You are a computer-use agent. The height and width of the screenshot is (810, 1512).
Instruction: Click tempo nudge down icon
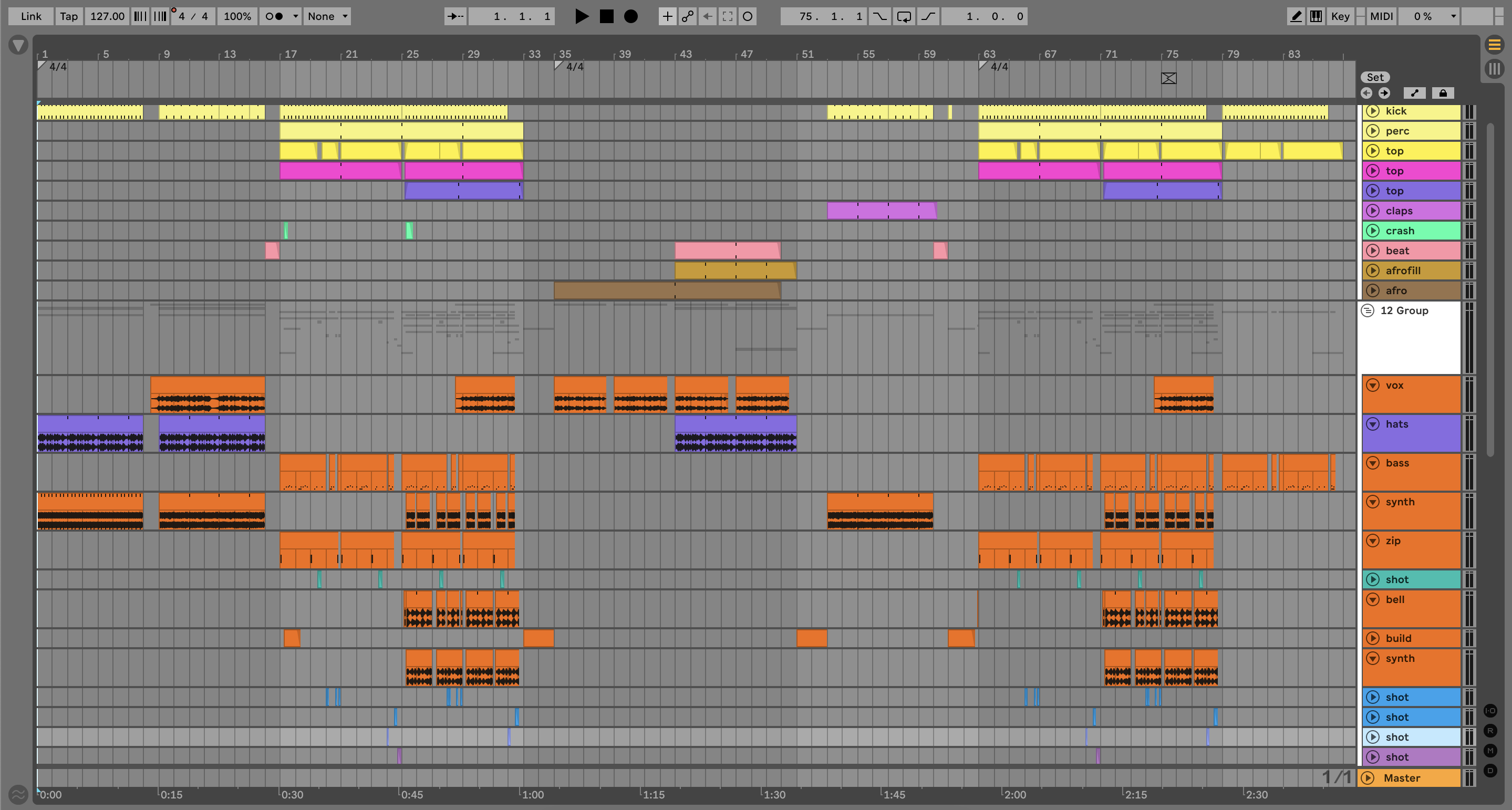[x=140, y=16]
